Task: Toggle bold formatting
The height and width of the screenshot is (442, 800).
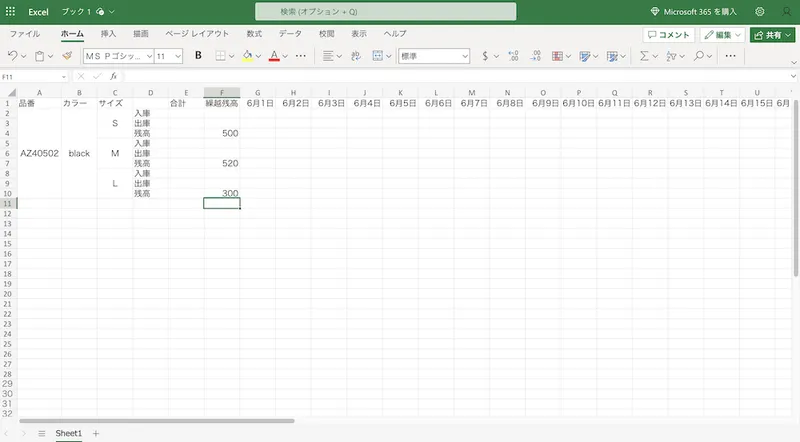Action: 198,56
